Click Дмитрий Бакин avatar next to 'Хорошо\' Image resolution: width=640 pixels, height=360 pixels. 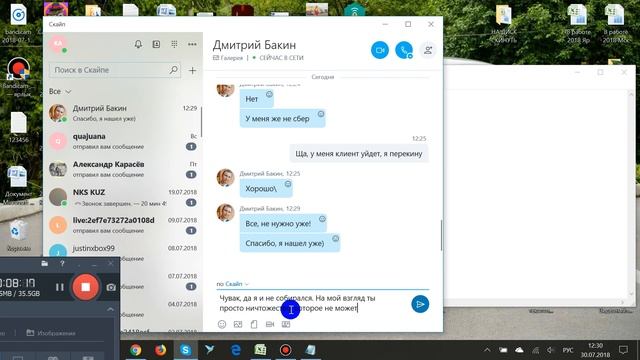point(225,178)
